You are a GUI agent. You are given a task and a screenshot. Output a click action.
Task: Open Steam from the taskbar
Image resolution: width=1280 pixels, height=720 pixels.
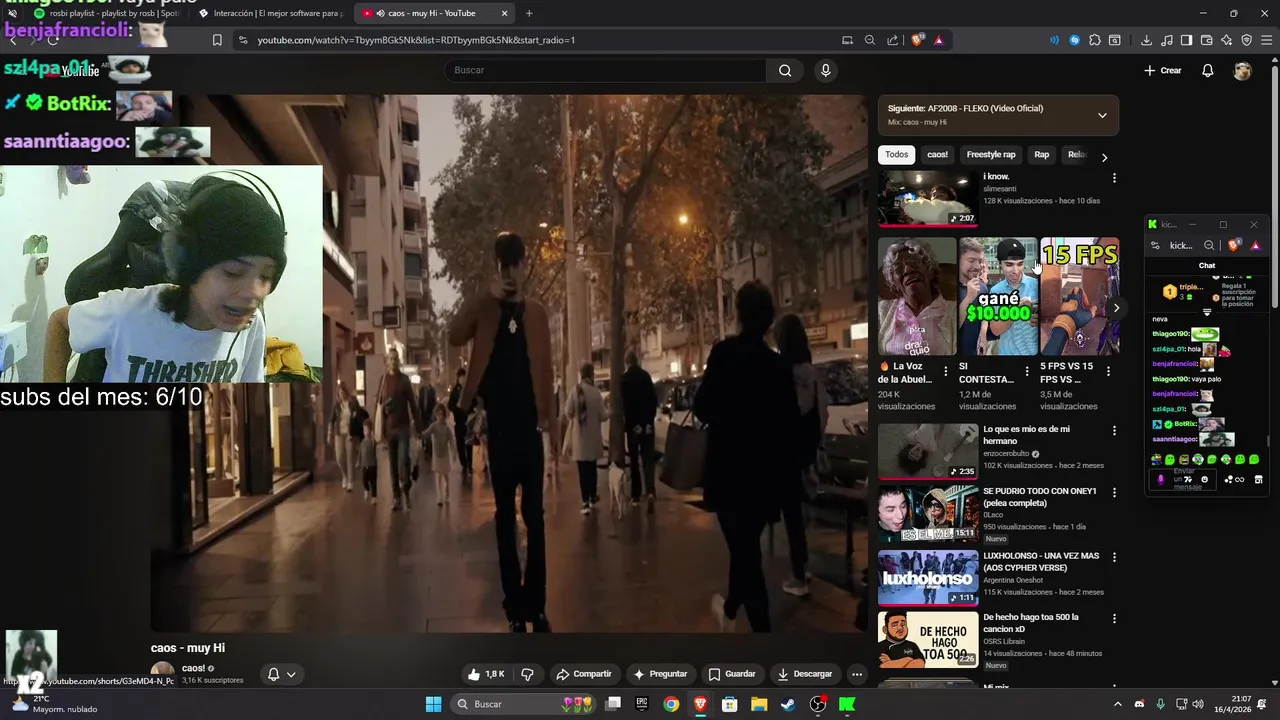[x=788, y=704]
